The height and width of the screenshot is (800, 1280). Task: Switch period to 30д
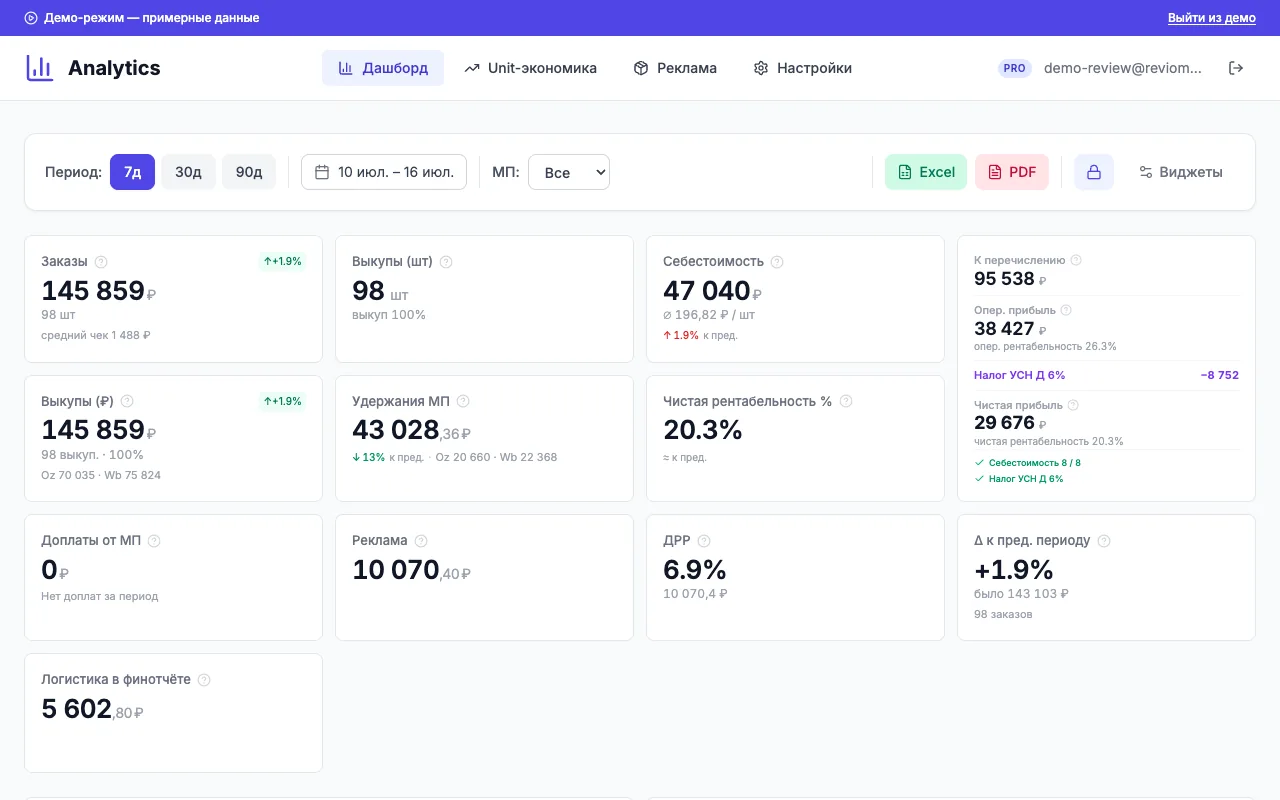click(x=188, y=172)
